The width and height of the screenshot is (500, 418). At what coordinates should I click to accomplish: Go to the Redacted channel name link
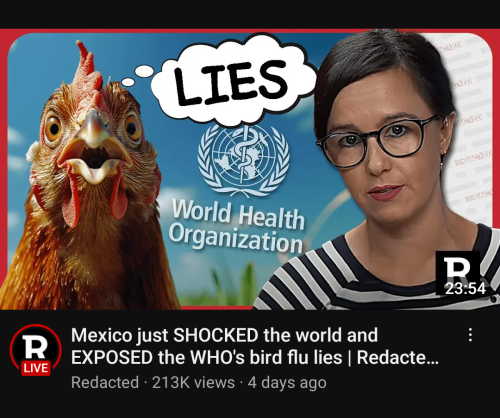coord(105,382)
